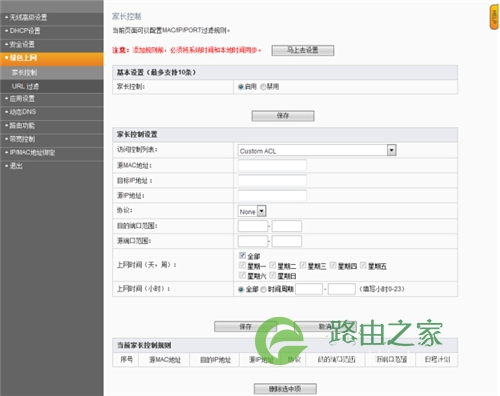Toggle 星期五 checkbox
The width and height of the screenshot is (500, 396).
click(x=363, y=266)
